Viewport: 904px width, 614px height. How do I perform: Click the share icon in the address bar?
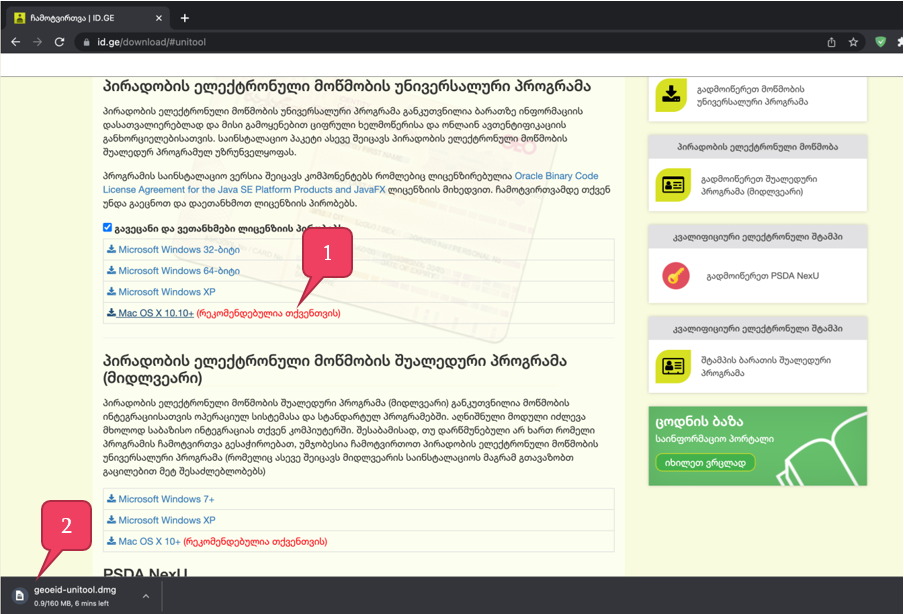click(x=831, y=42)
